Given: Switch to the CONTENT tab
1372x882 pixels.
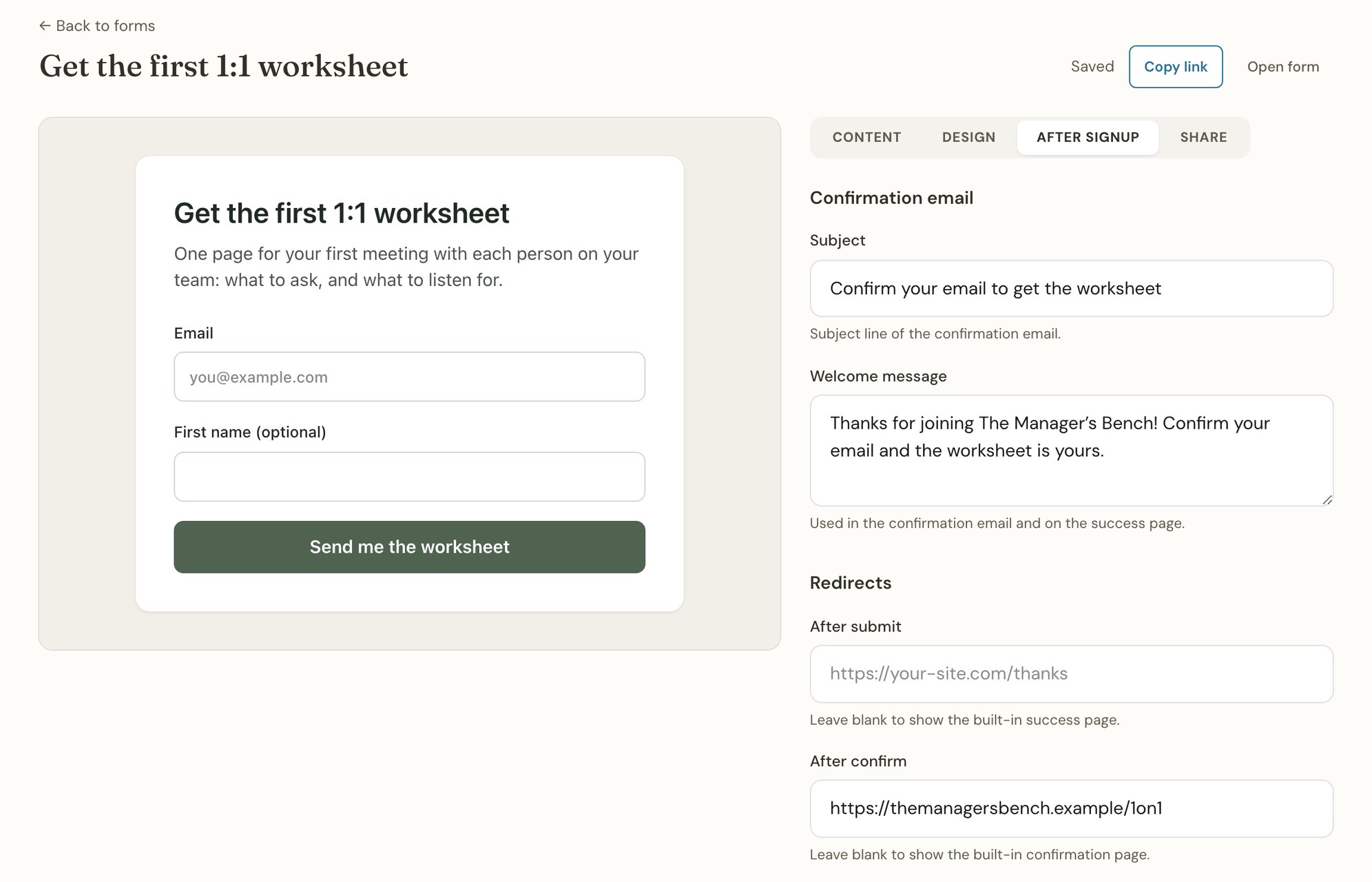Looking at the screenshot, I should tap(866, 137).
